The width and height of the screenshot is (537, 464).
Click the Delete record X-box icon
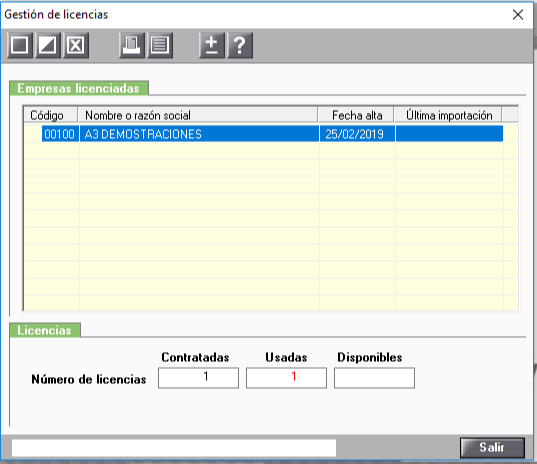[x=76, y=45]
